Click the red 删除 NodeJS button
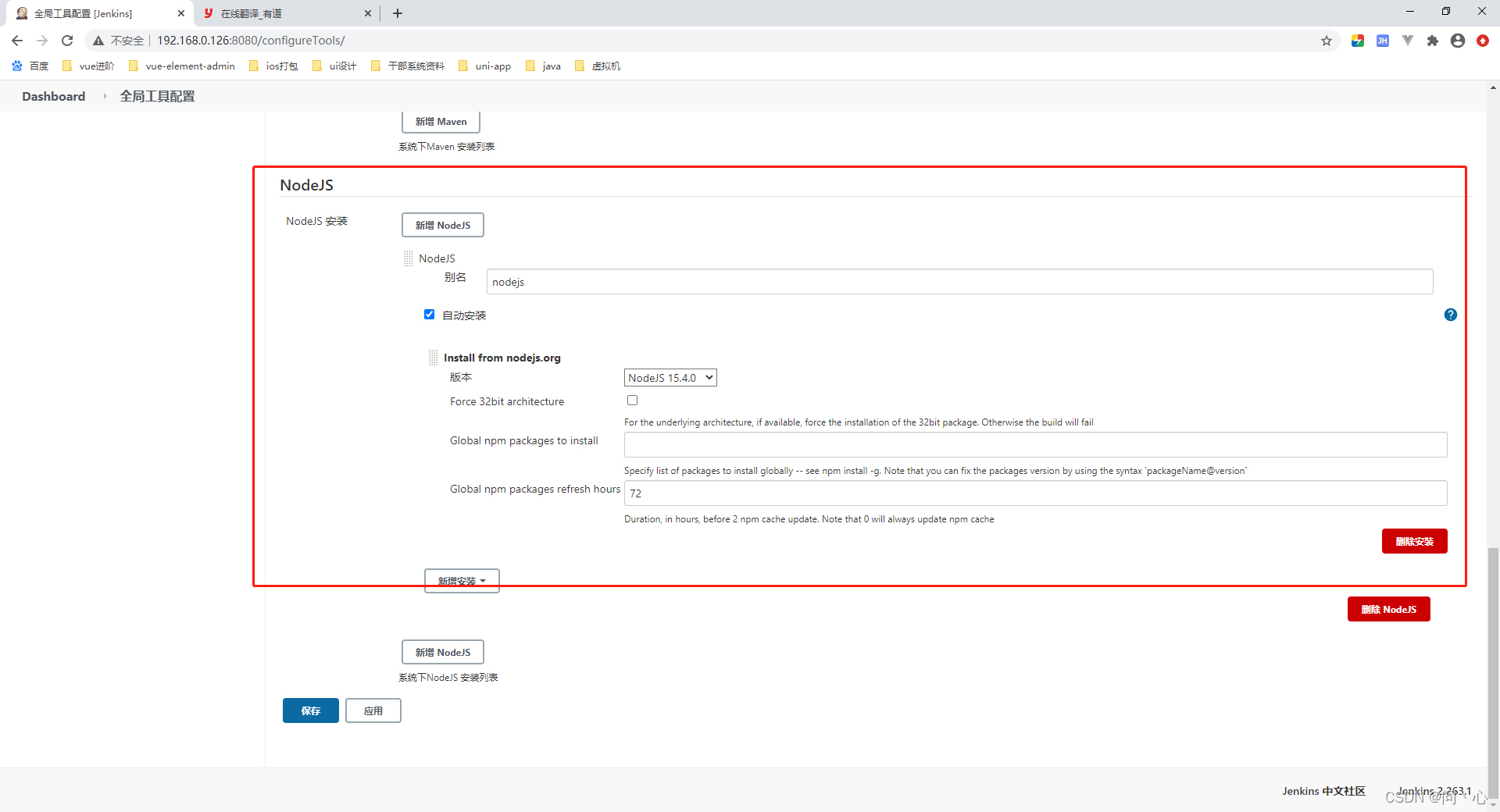Image resolution: width=1500 pixels, height=812 pixels. click(1388, 609)
